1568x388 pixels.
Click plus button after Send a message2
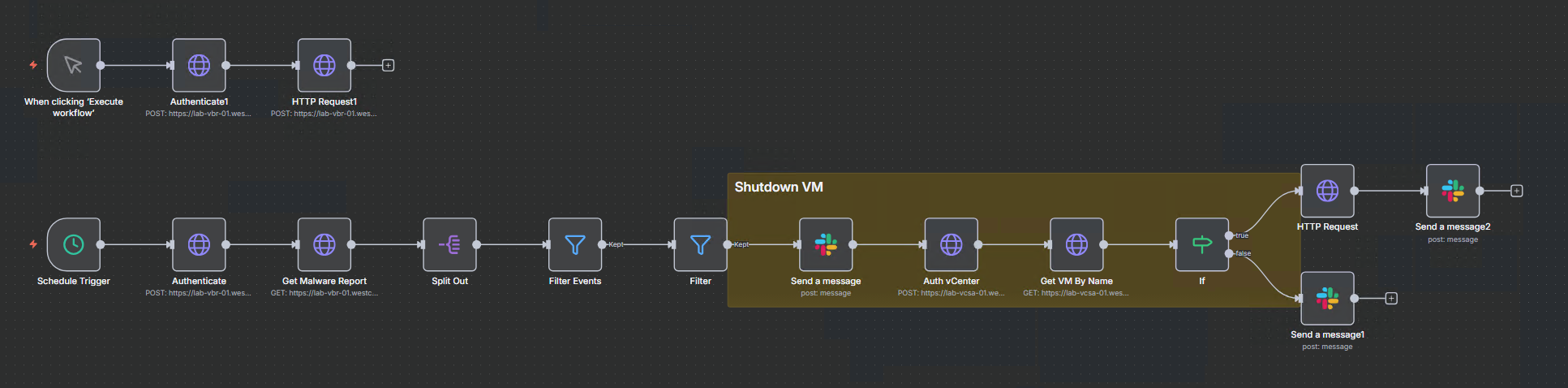coord(1516,191)
